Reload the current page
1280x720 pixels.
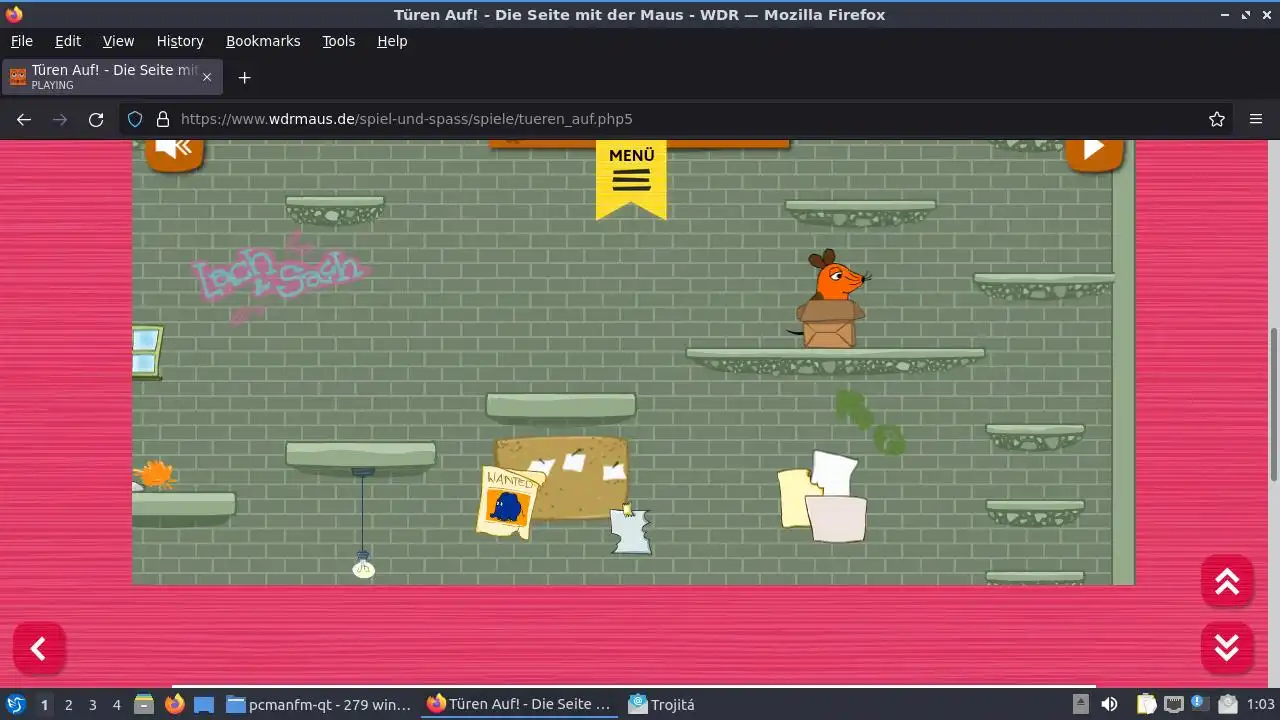click(96, 119)
